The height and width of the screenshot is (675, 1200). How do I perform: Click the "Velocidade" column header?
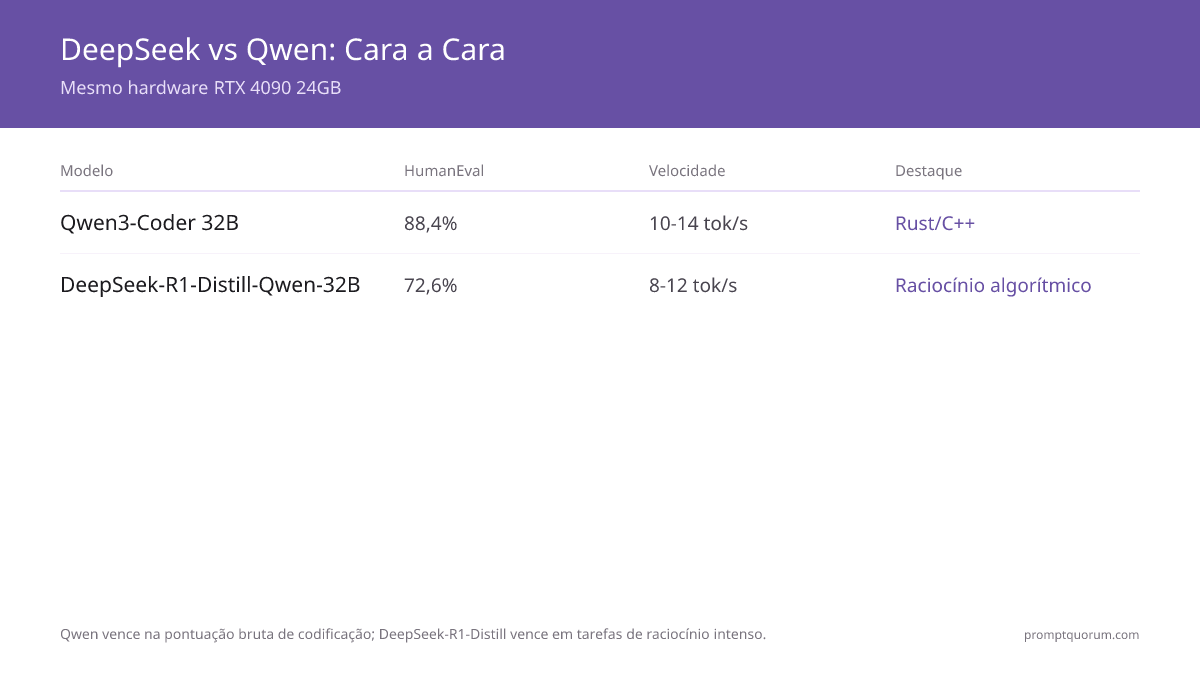687,171
